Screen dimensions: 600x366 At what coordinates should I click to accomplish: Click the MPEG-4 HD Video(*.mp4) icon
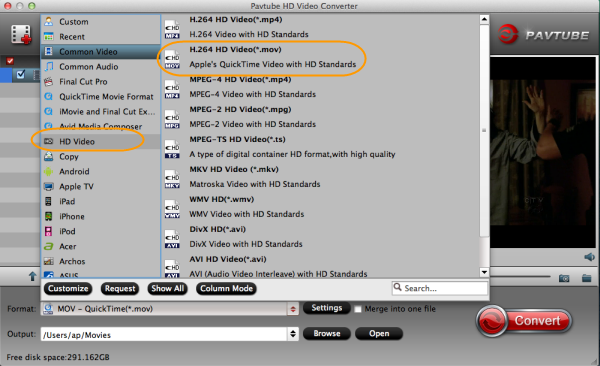172,89
